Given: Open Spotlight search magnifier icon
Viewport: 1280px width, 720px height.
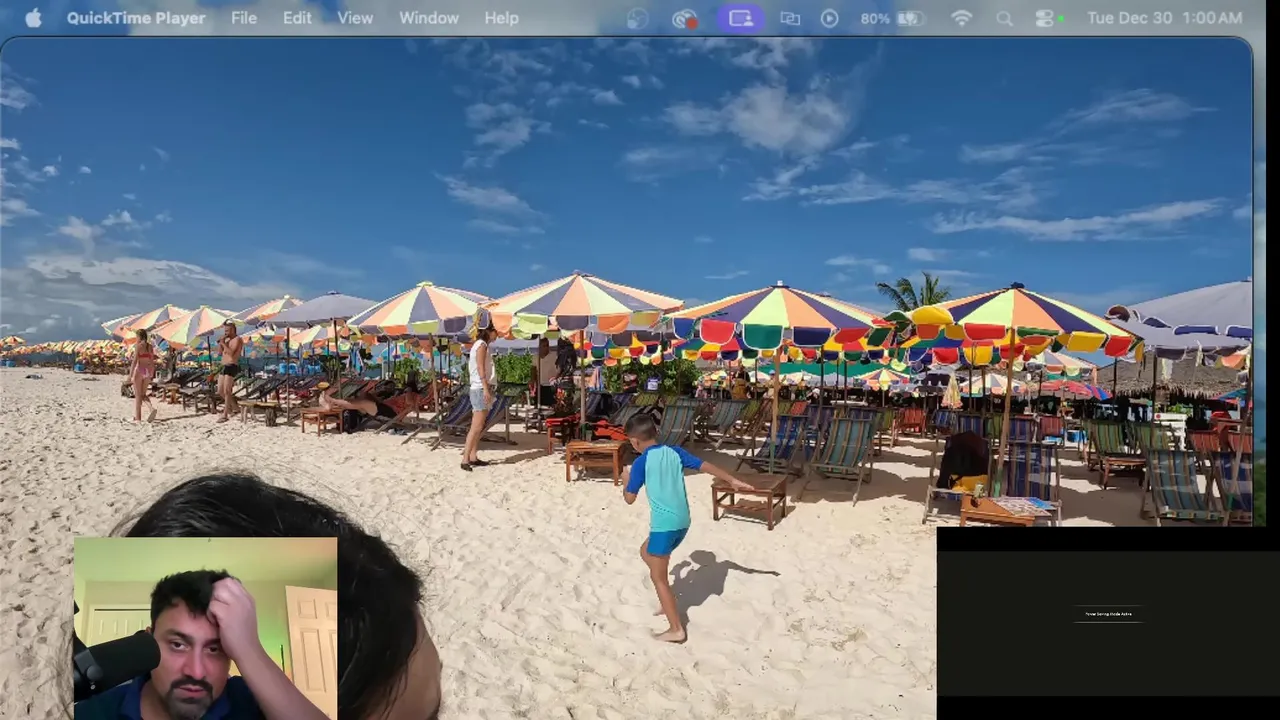Looking at the screenshot, I should click(1005, 18).
